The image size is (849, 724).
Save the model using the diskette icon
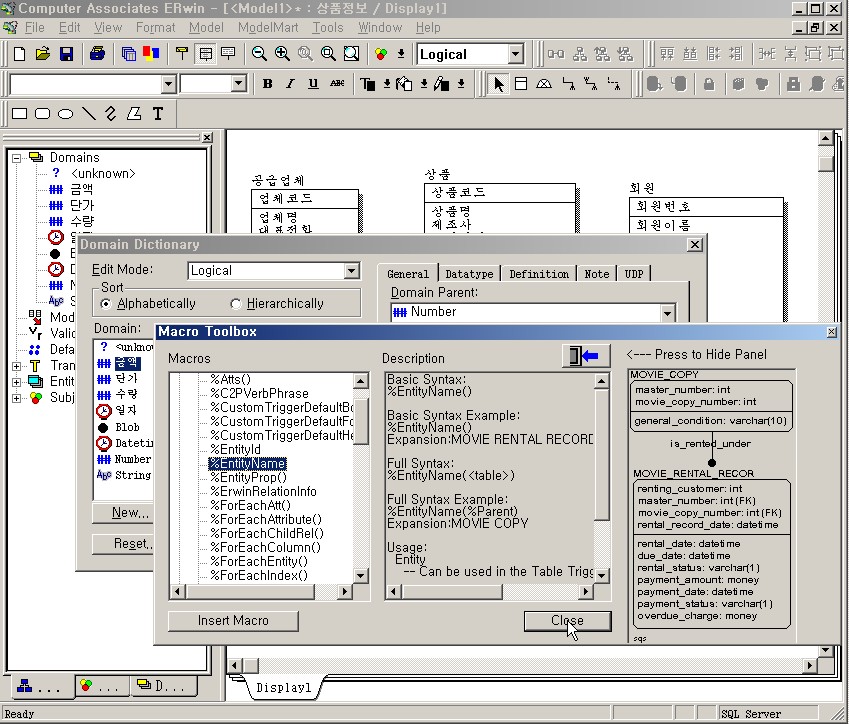pyautogui.click(x=66, y=54)
